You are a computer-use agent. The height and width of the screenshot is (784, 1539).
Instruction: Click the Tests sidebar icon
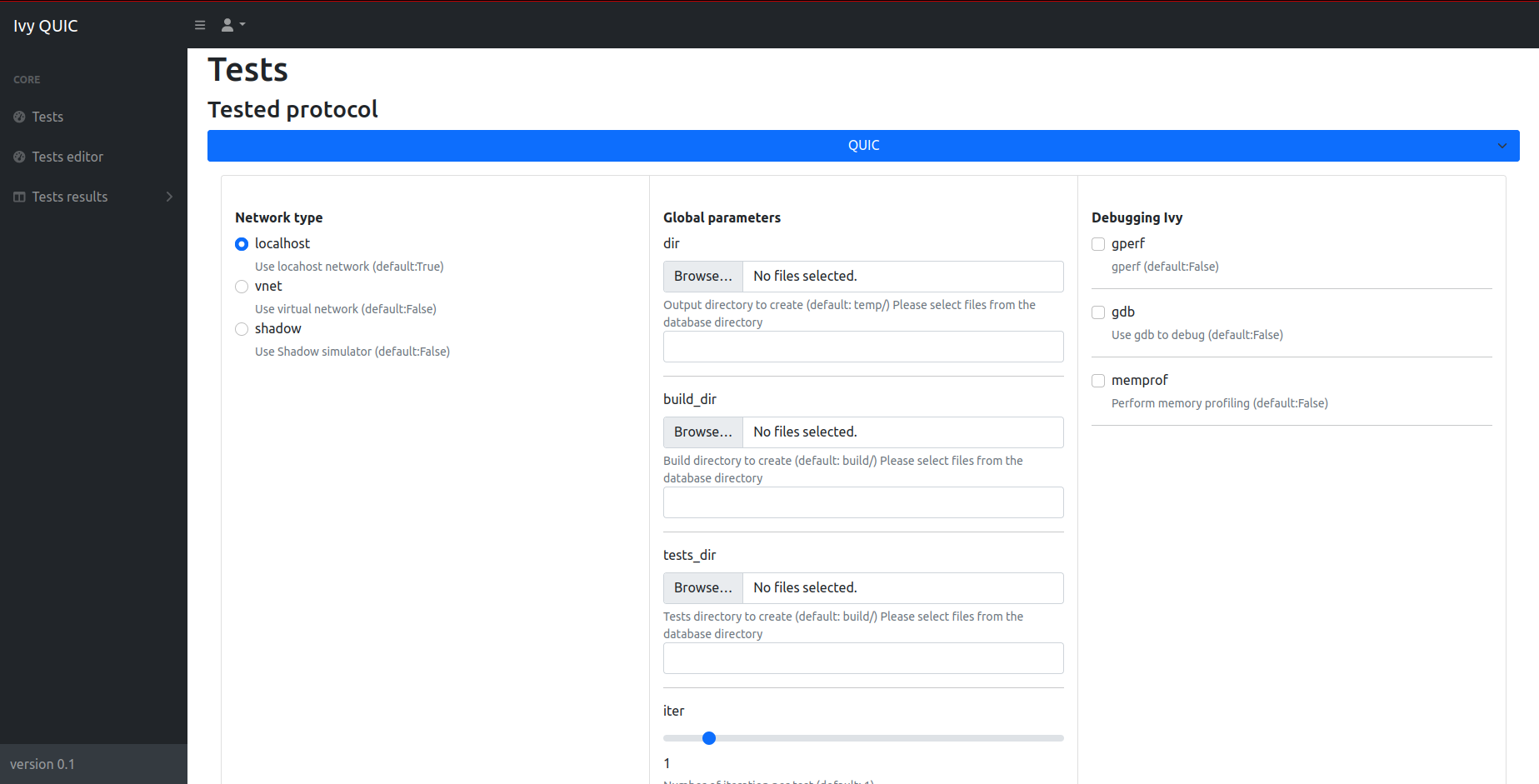(x=19, y=117)
